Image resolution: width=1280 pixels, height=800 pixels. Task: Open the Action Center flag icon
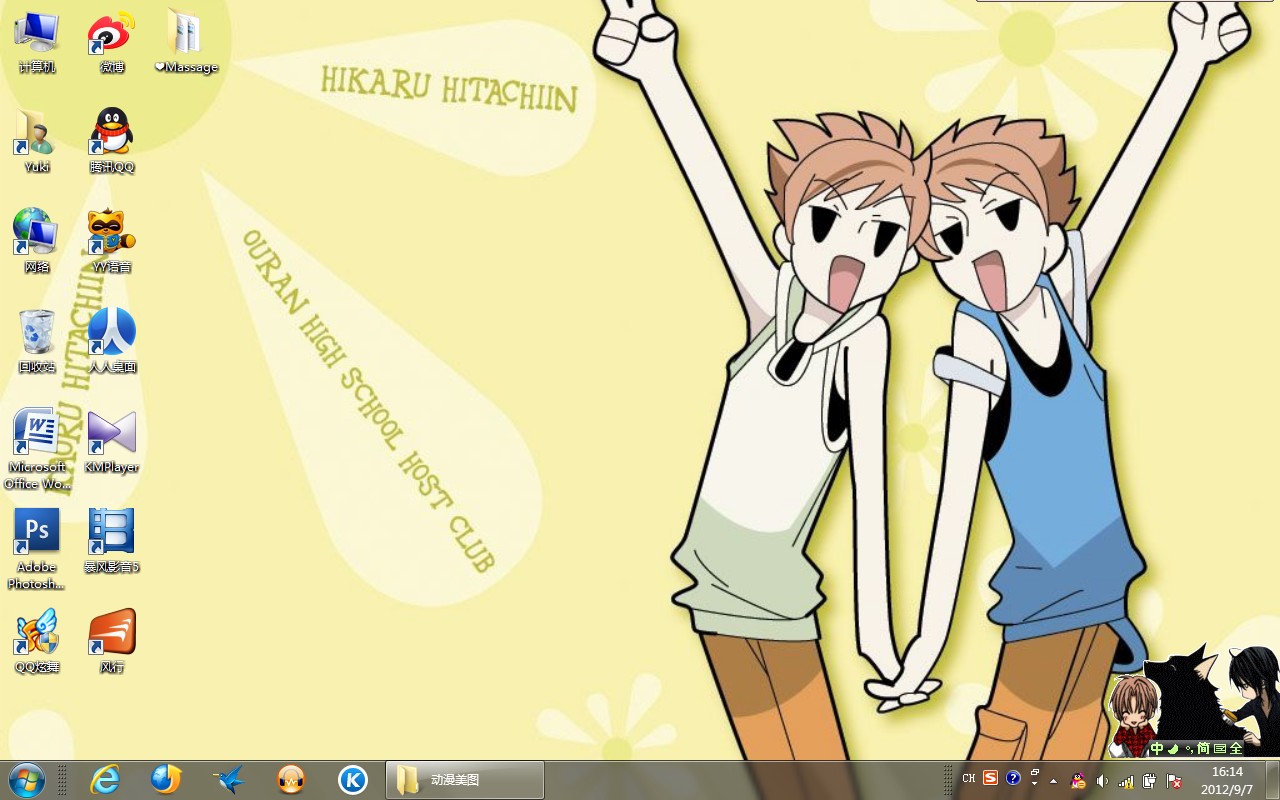click(1174, 780)
